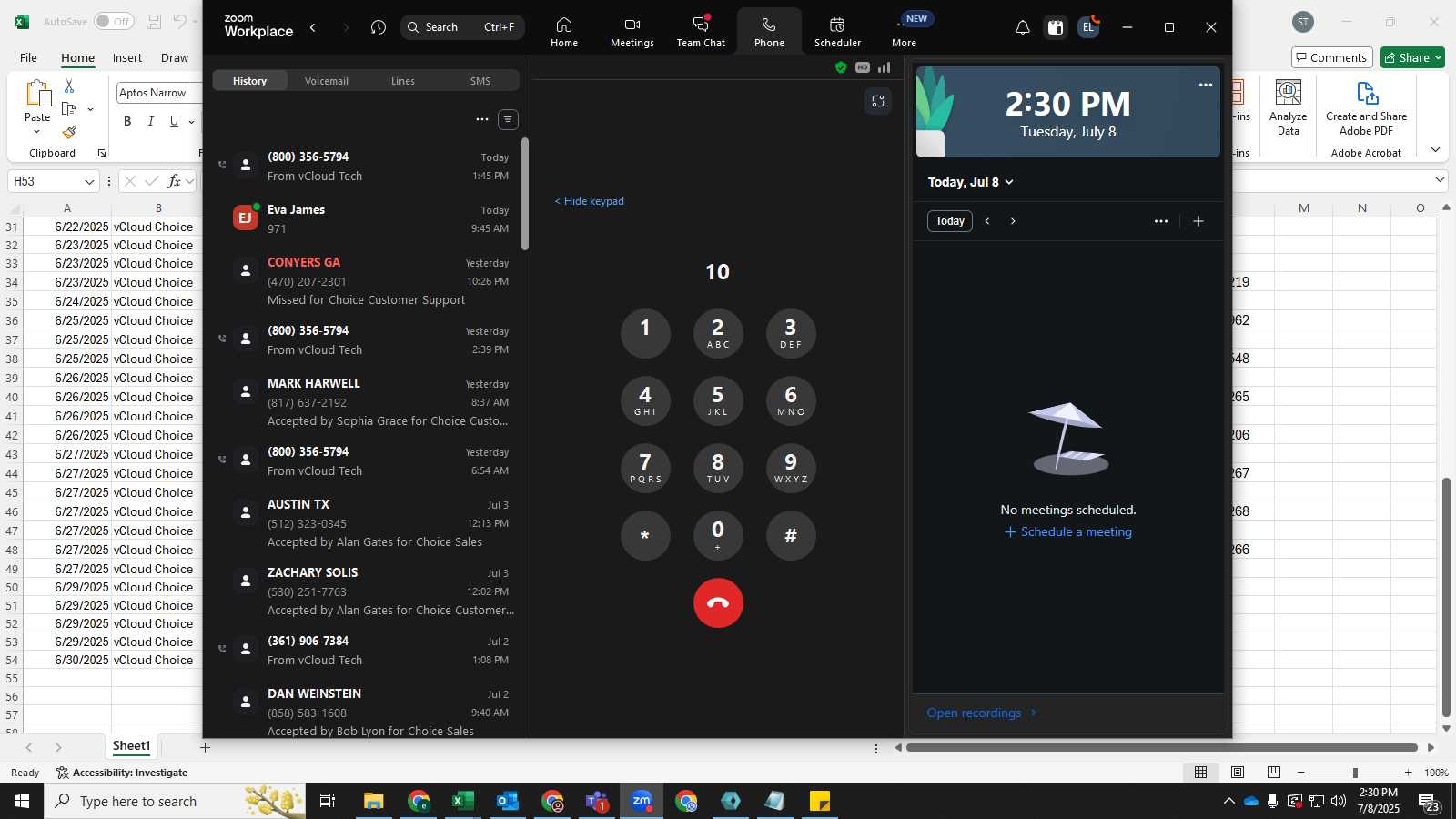Open Excel Name Box dropdown H53
1456x819 pixels.
pos(89,181)
